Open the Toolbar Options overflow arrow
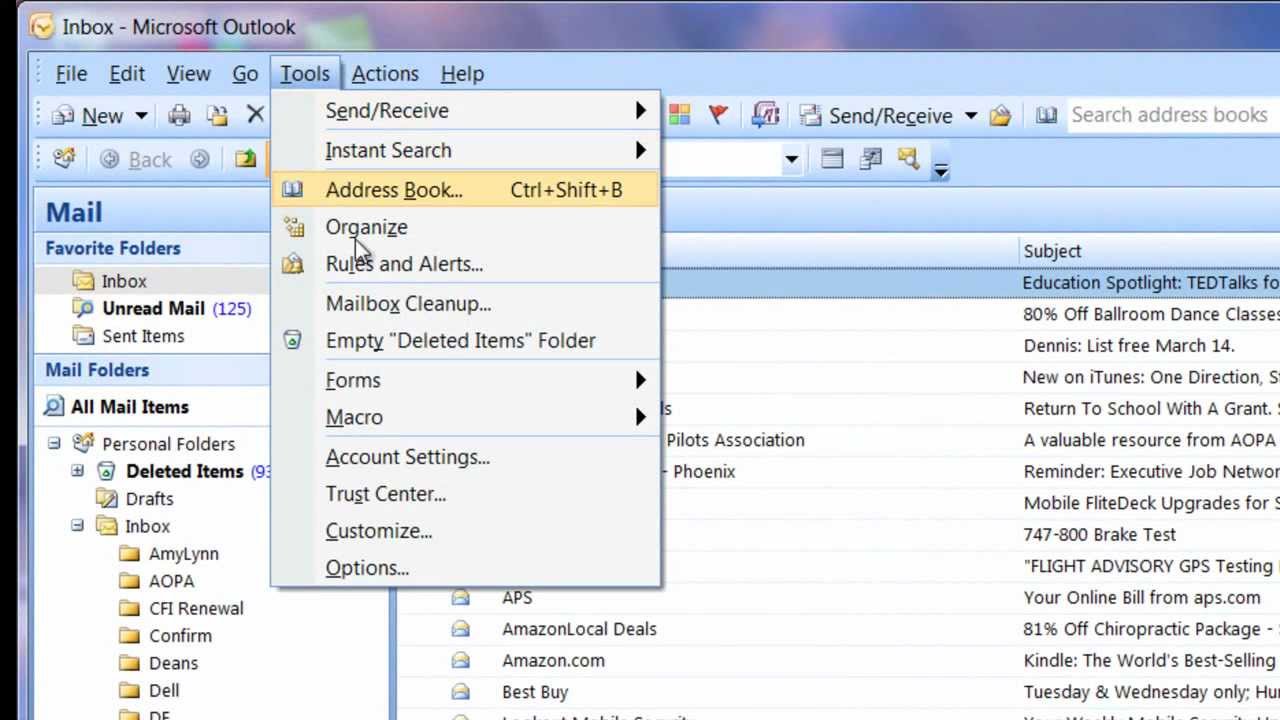Image resolution: width=1280 pixels, height=720 pixels. click(x=941, y=166)
